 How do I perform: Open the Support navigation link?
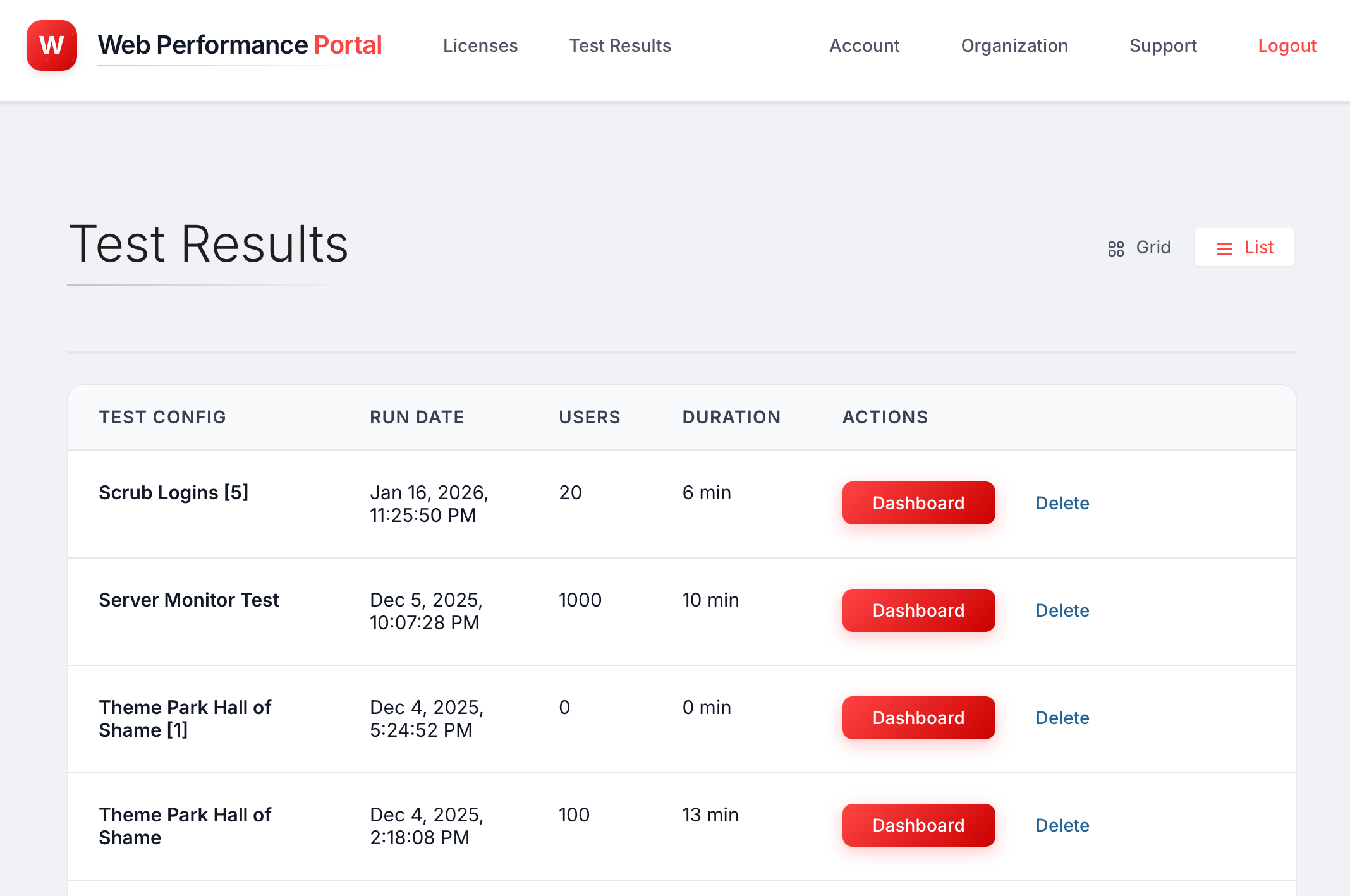pyautogui.click(x=1163, y=45)
